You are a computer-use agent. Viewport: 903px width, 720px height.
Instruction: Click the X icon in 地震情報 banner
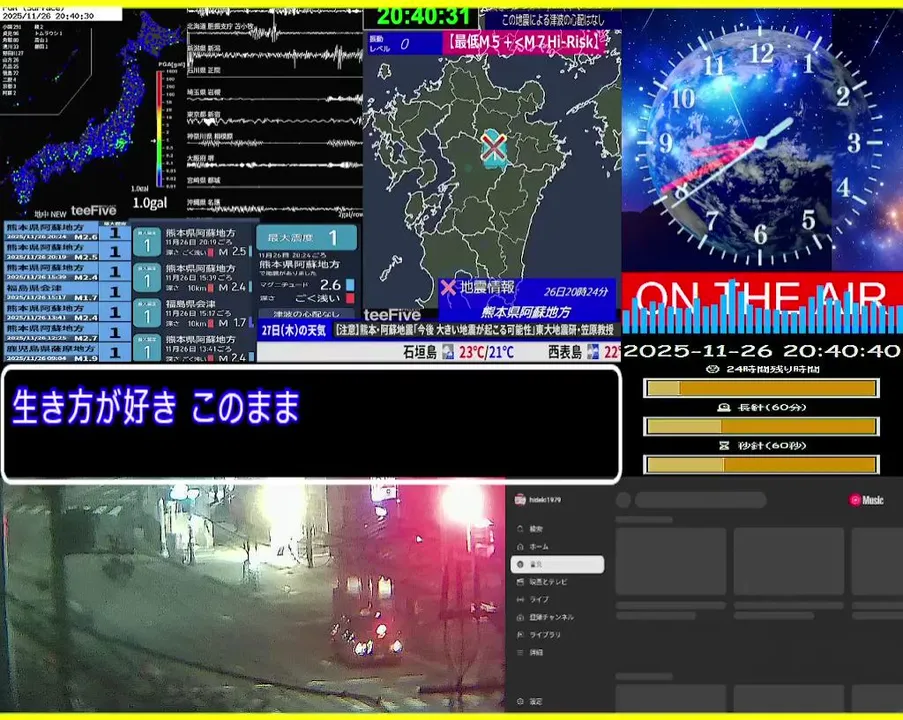(448, 287)
